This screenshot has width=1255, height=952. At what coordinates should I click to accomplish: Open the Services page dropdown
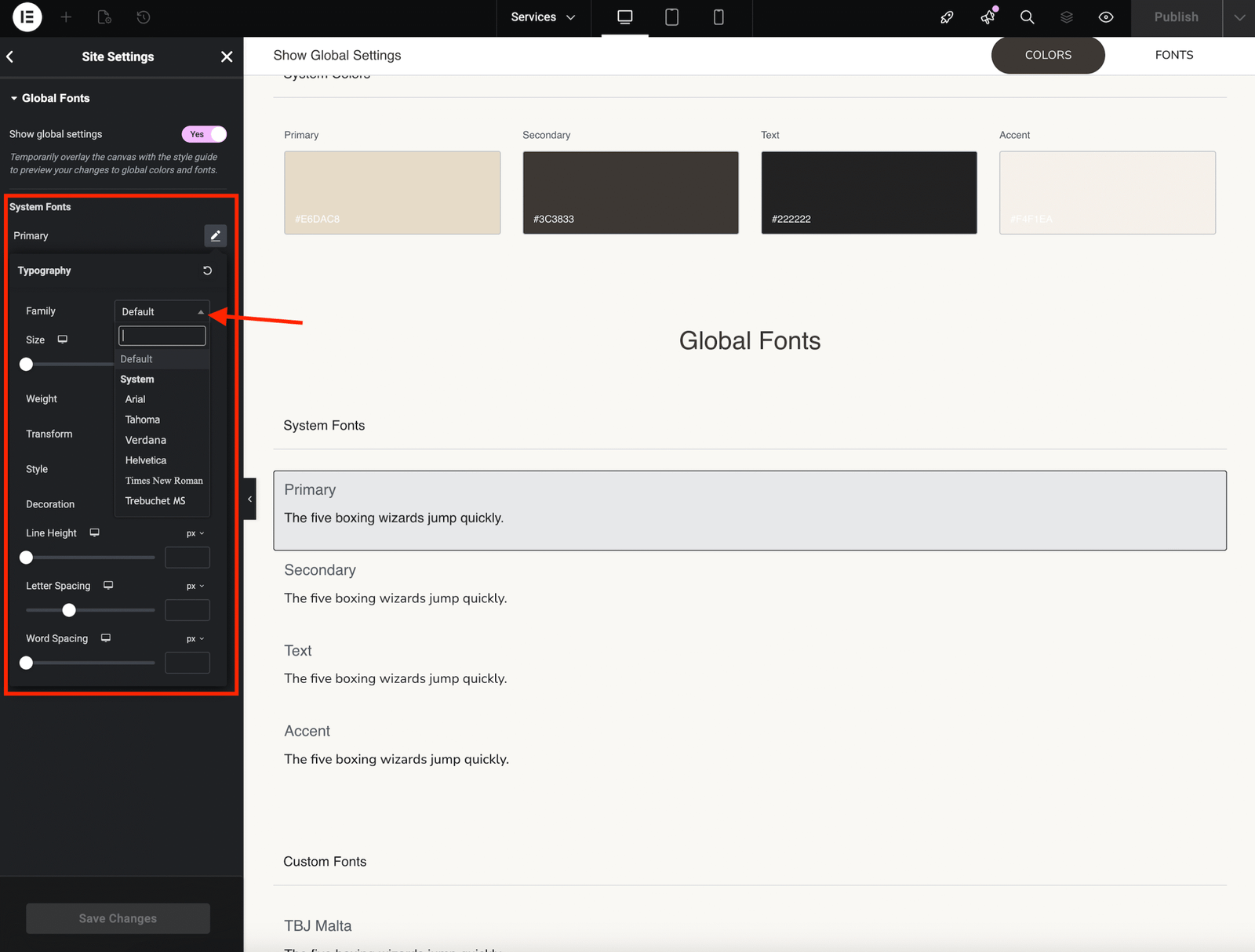543,17
